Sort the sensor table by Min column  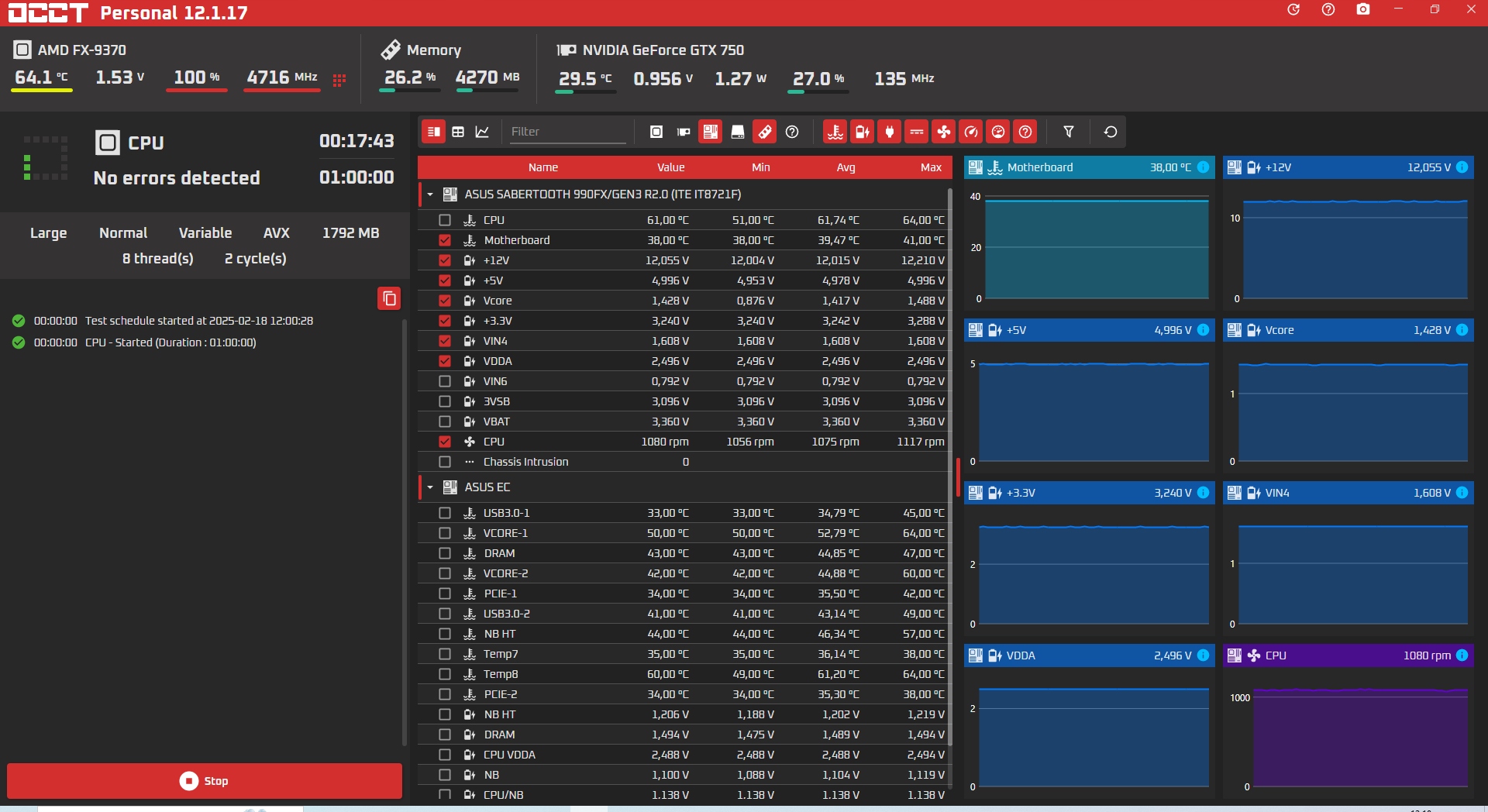click(761, 167)
